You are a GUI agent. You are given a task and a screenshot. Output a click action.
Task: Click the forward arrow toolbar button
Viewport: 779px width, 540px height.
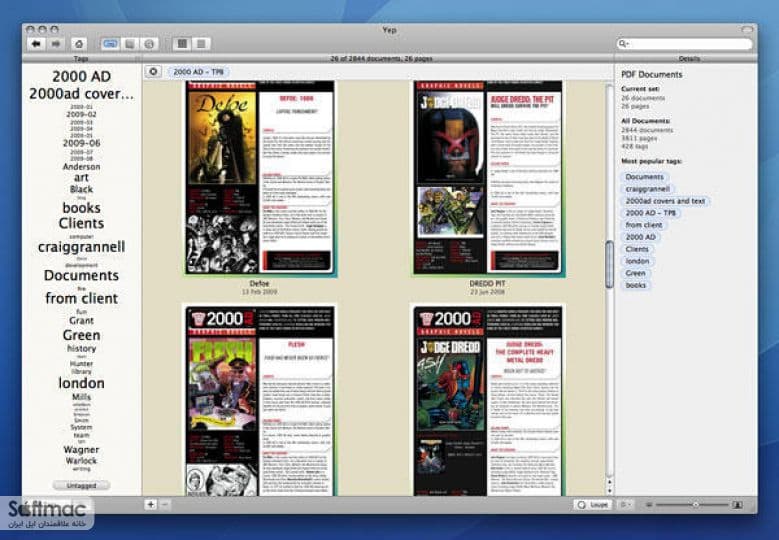click(56, 44)
